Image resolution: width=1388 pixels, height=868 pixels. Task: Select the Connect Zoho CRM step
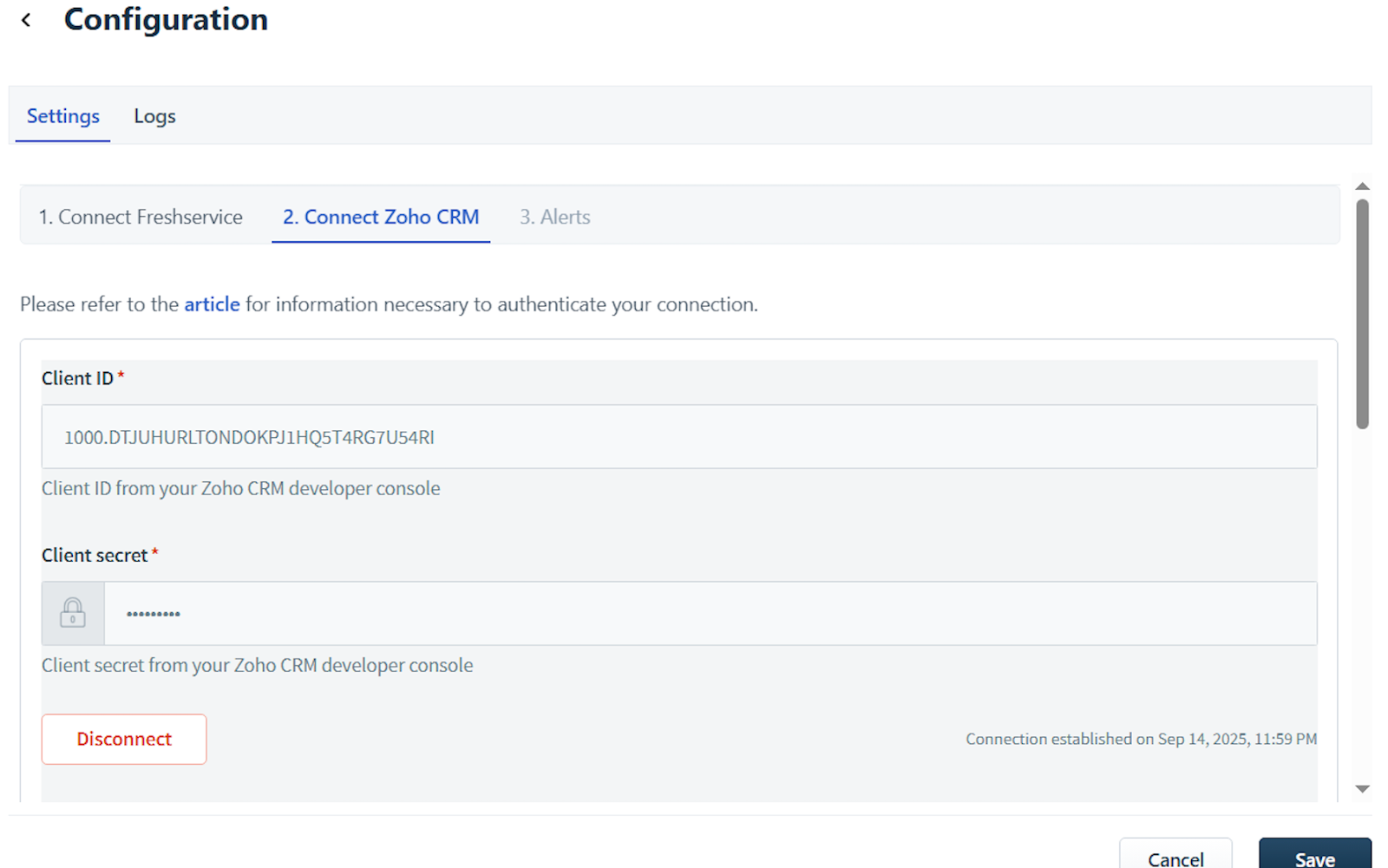click(381, 217)
